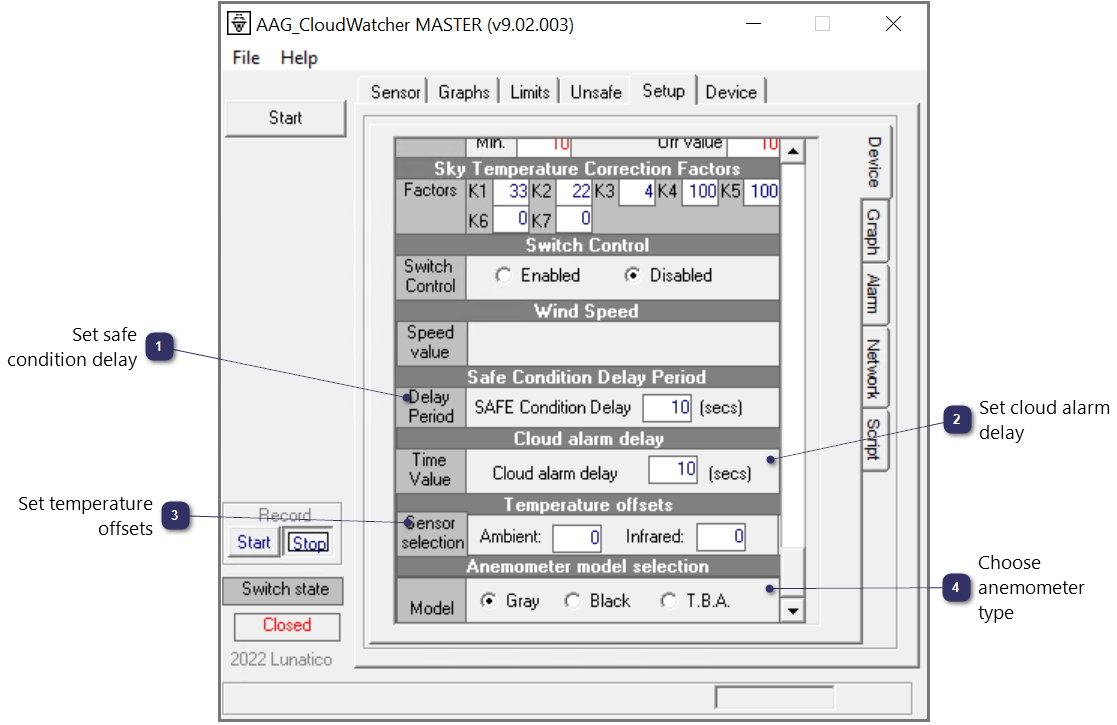Viewport: 1117px width, 725px height.
Task: Click the Infrared temperature offset field
Action: click(x=721, y=536)
